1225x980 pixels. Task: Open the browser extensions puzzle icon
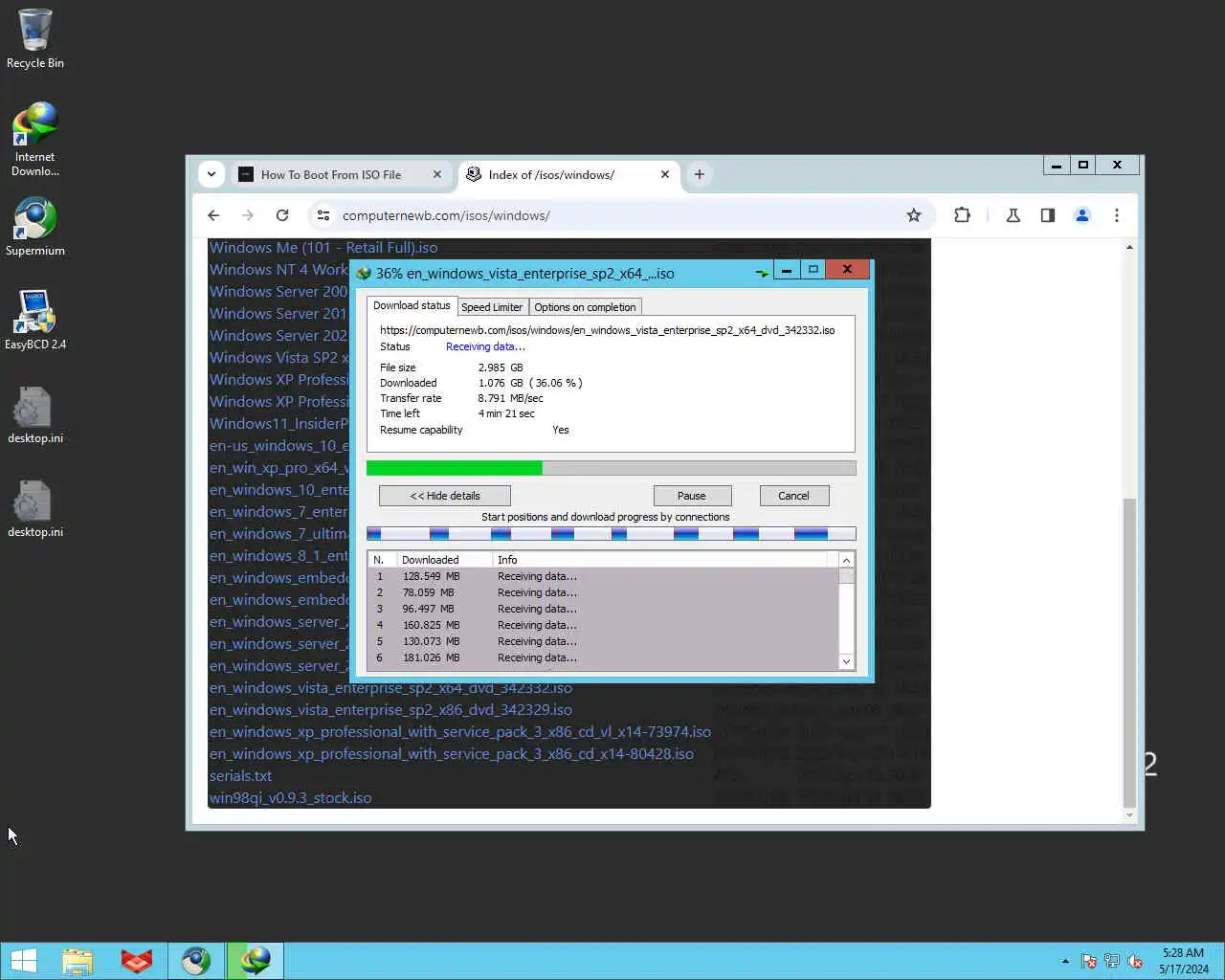(x=963, y=215)
